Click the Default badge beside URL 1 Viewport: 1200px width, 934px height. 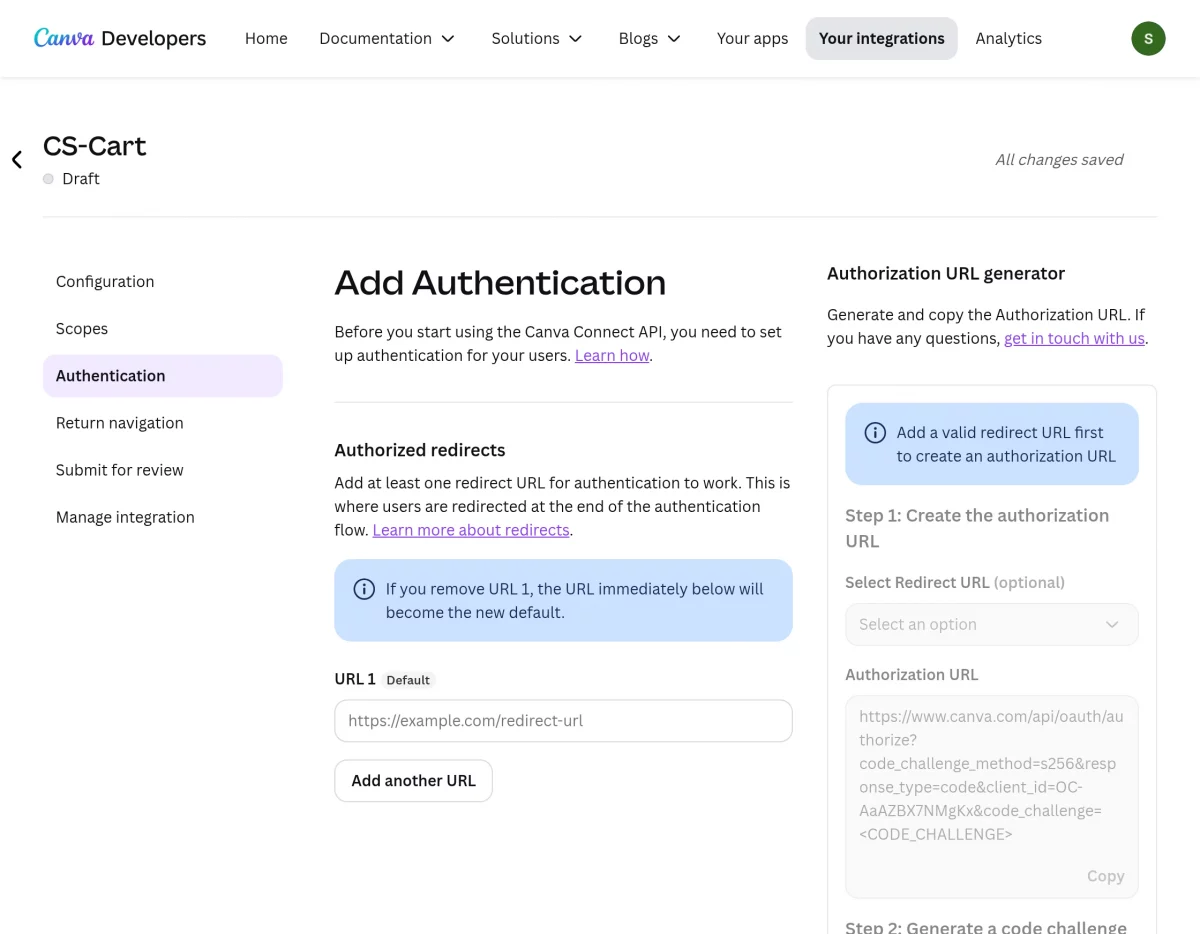408,680
